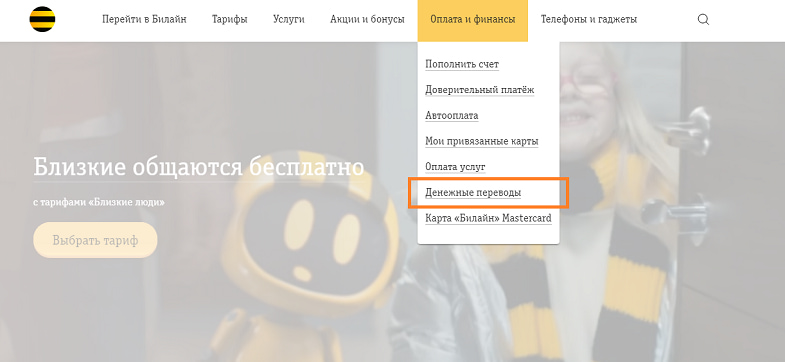Click the Beeline striped logo
The width and height of the screenshot is (785, 362).
click(43, 20)
